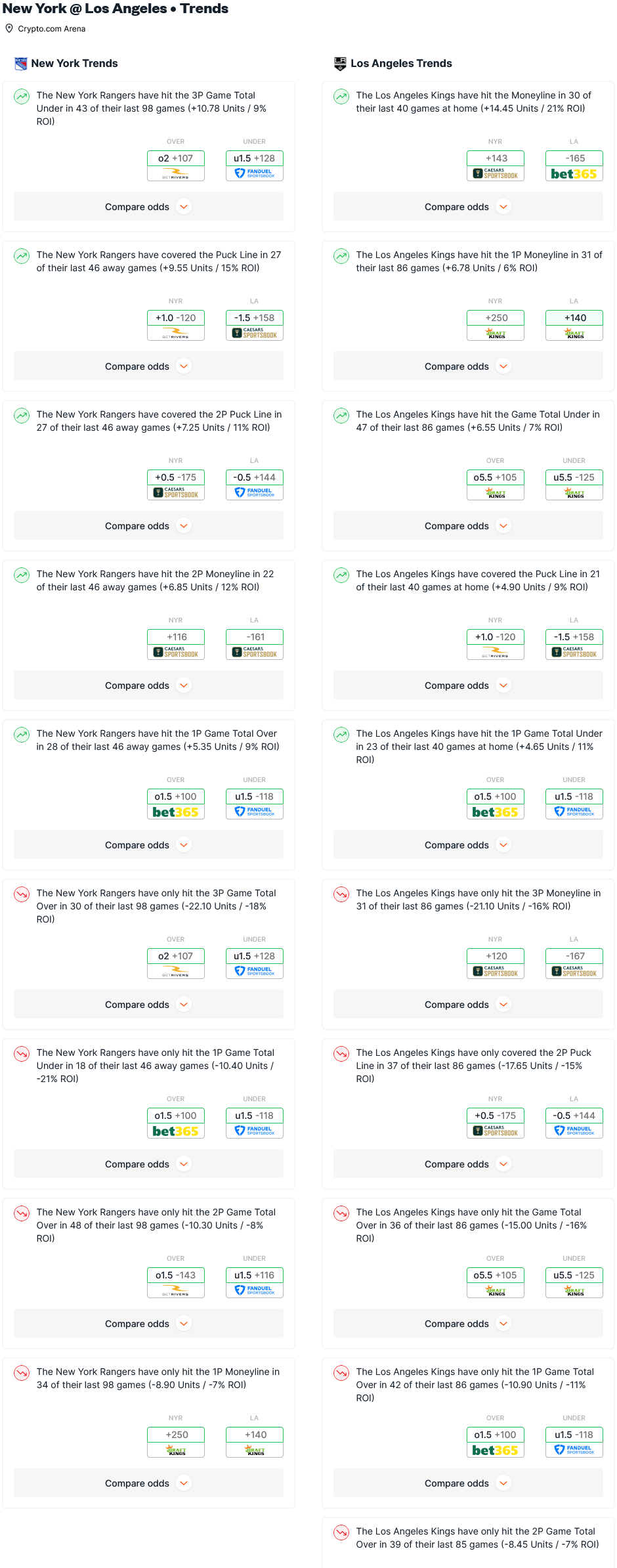Viewport: 617px width, 1568px height.
Task: Select the -165 LA moneyline odds
Action: point(574,158)
